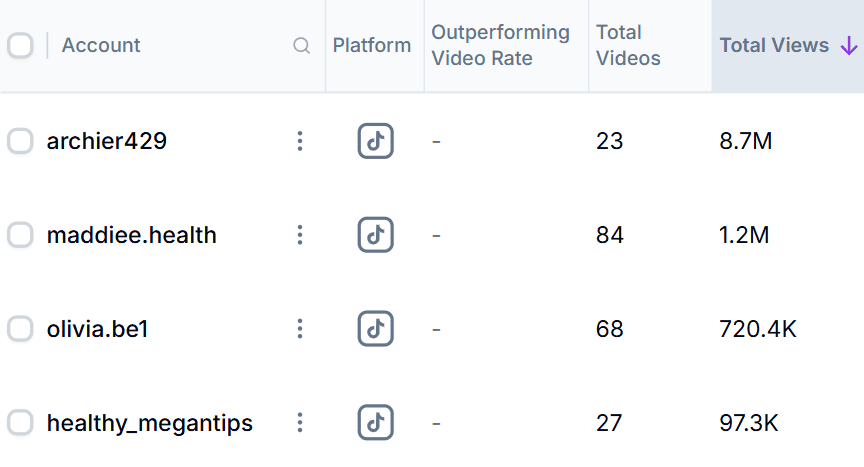This screenshot has height=467, width=864.
Task: Open three-dot menu for archier429
Action: 299,141
